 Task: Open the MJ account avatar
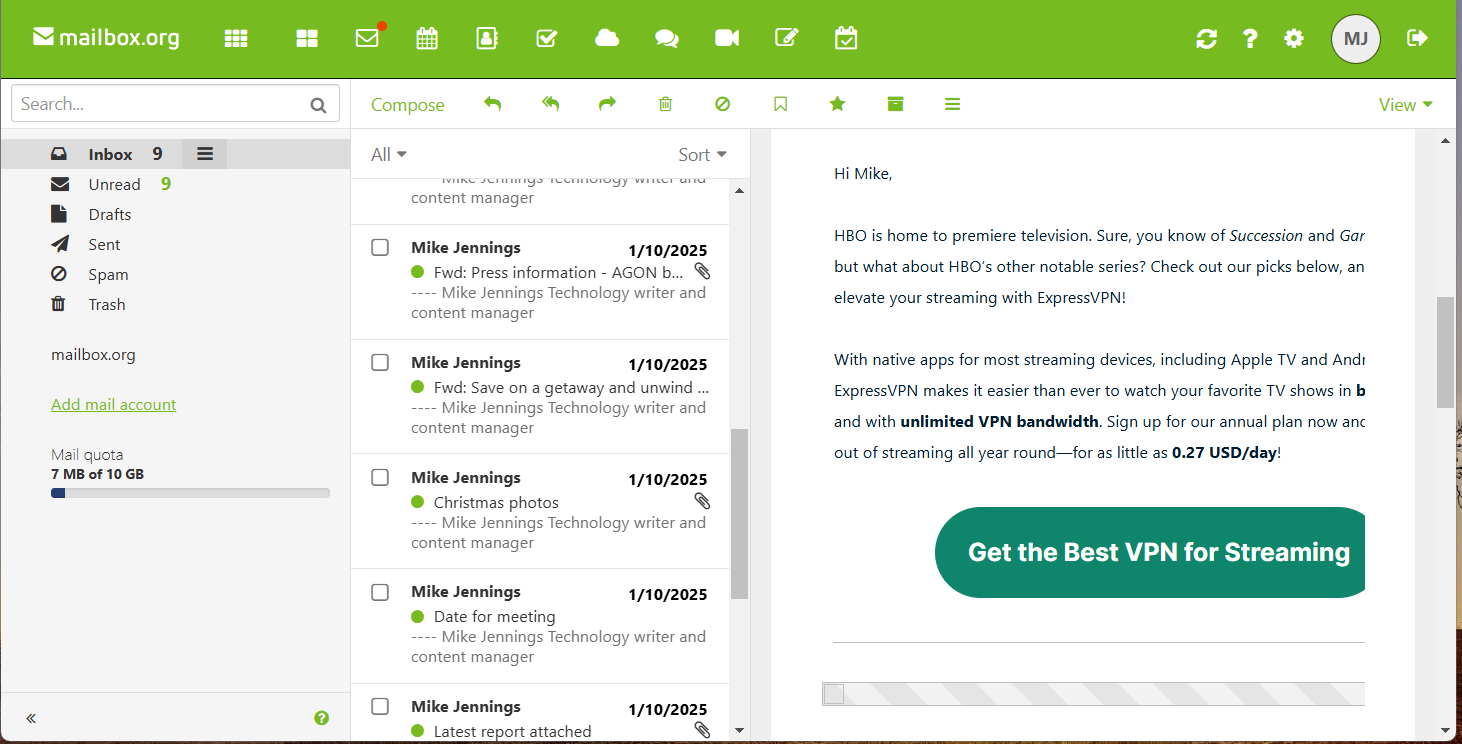1356,39
